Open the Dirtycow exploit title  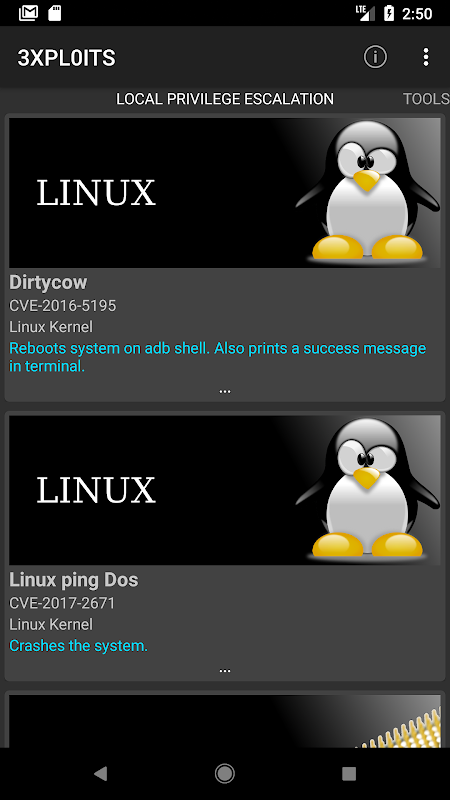(48, 282)
